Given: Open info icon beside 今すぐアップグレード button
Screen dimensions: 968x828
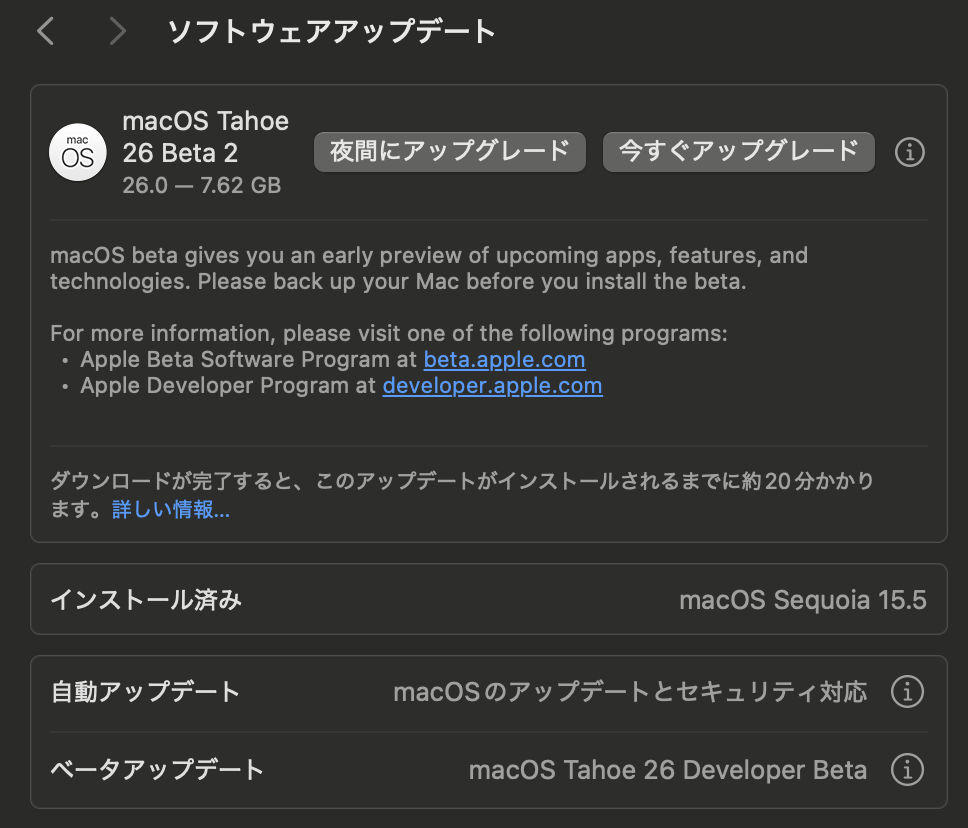Looking at the screenshot, I should tap(909, 152).
